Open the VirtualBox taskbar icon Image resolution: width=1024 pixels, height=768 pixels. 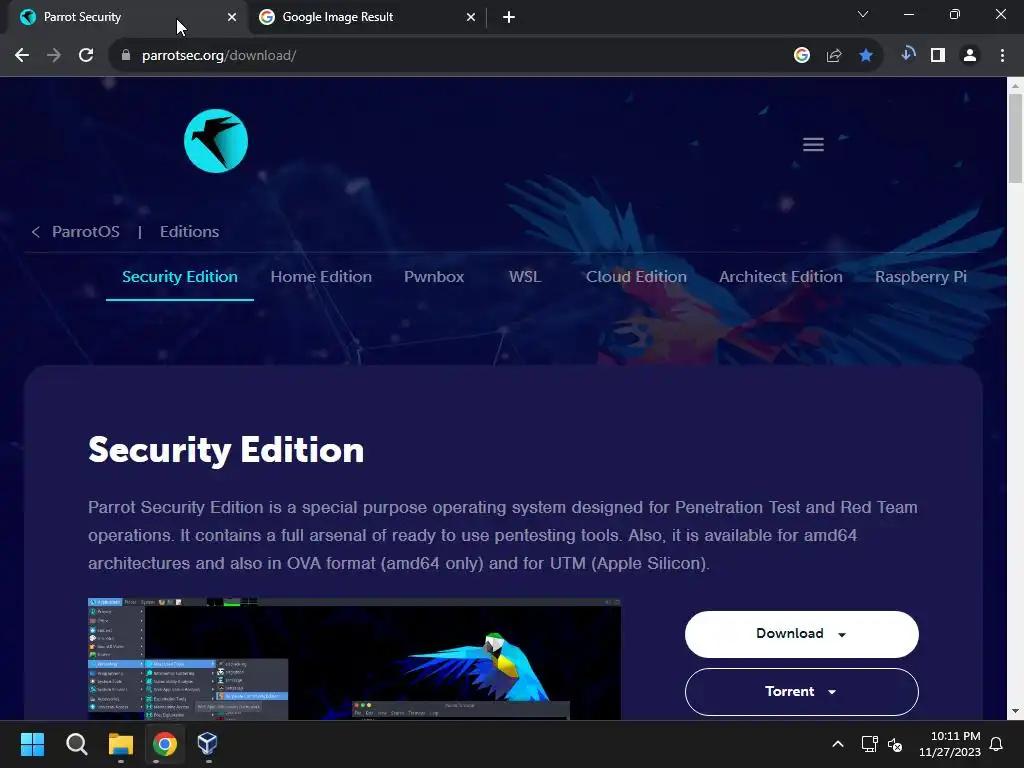207,744
